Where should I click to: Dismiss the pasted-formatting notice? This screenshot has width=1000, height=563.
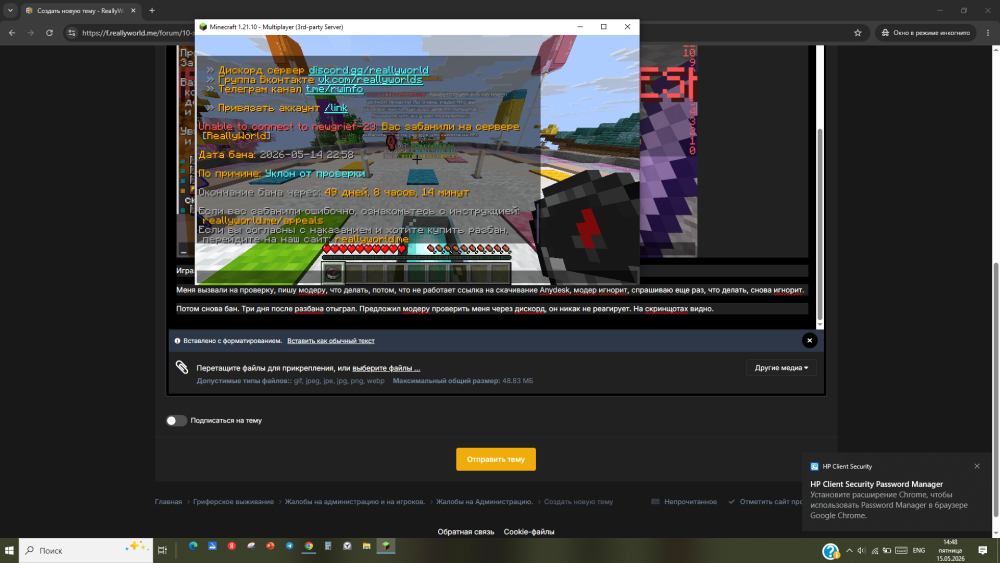809,340
